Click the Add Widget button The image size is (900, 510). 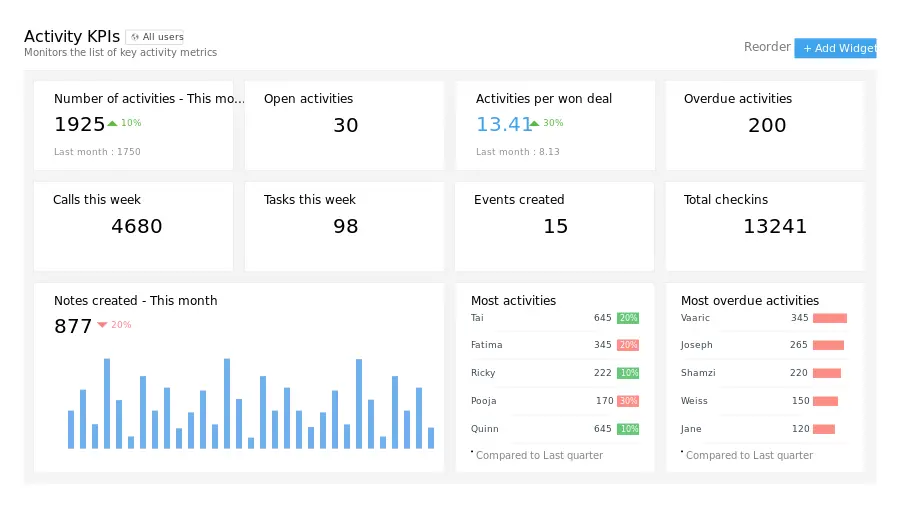point(835,48)
